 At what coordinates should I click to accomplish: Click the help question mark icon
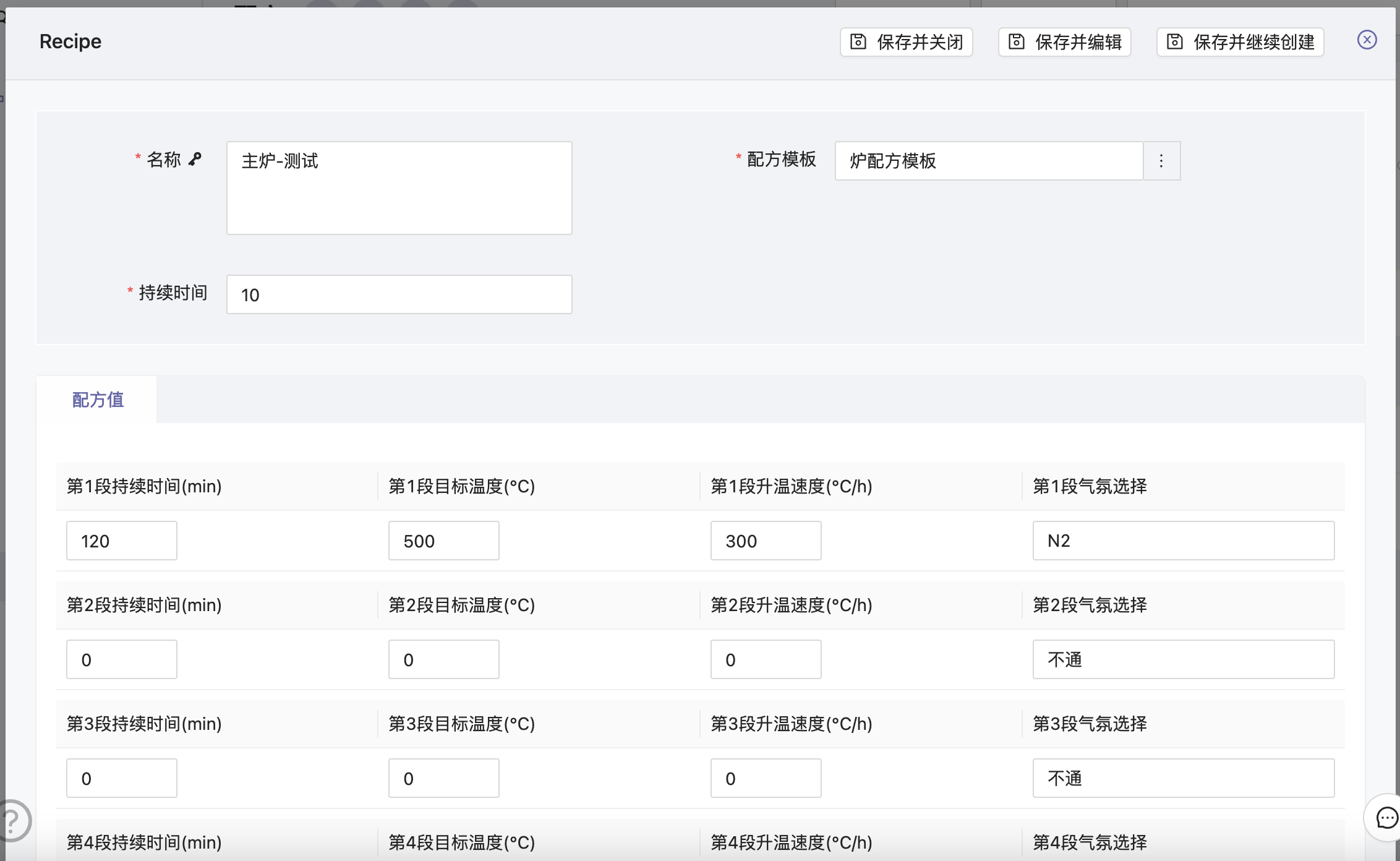(11, 821)
